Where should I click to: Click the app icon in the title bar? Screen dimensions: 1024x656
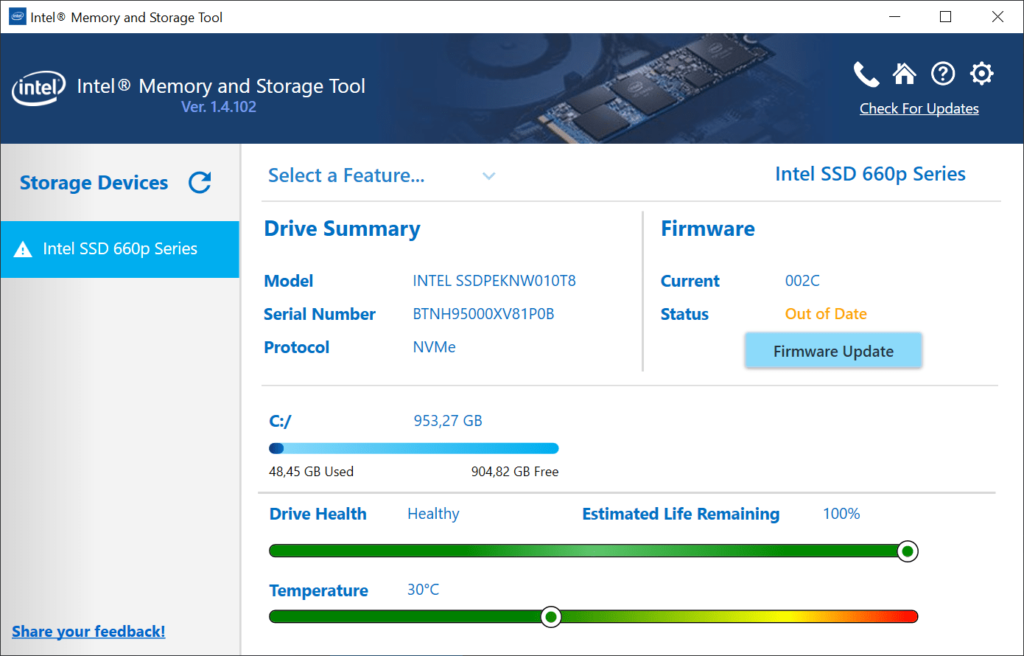coord(18,16)
